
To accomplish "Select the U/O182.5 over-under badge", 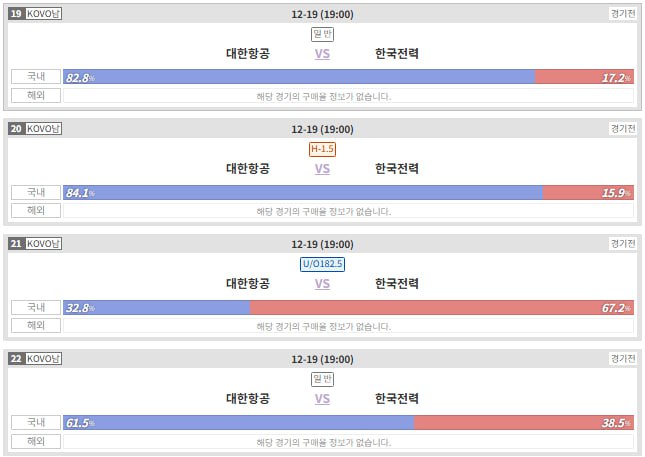I will pyautogui.click(x=322, y=264).
